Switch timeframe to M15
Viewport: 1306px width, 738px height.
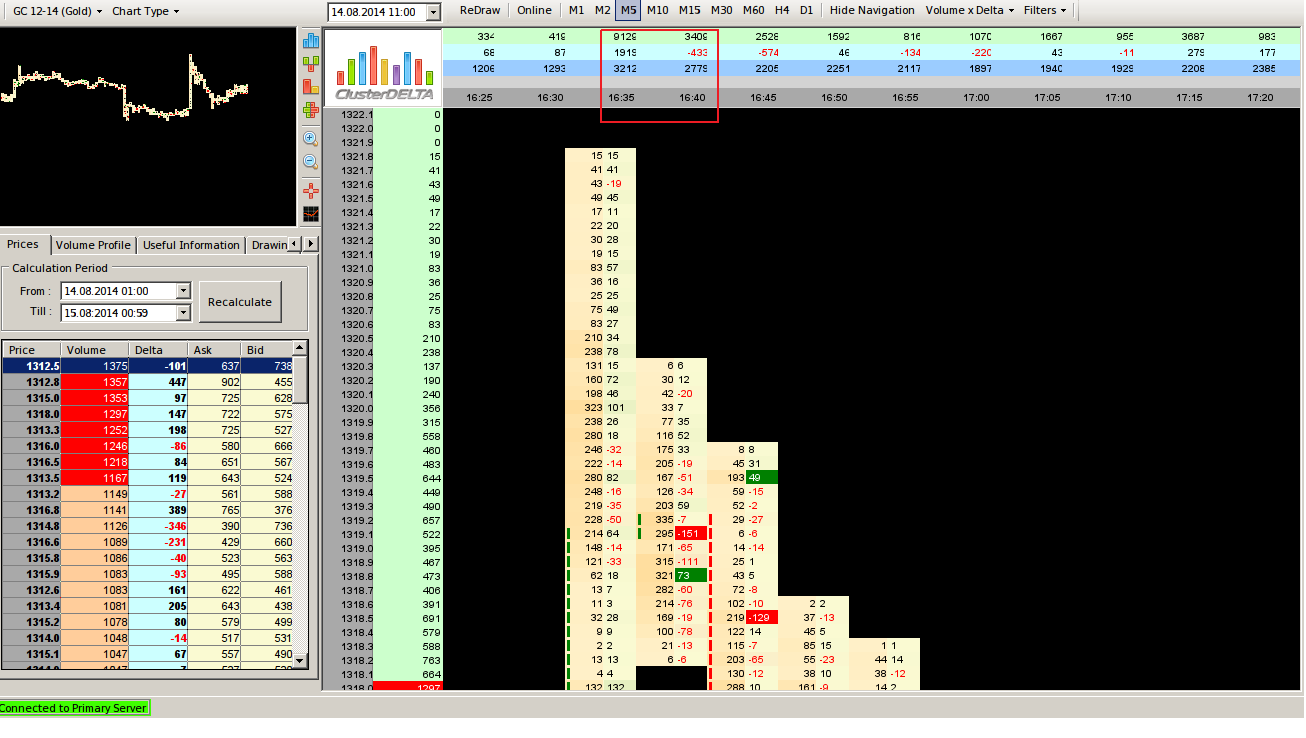pos(689,10)
